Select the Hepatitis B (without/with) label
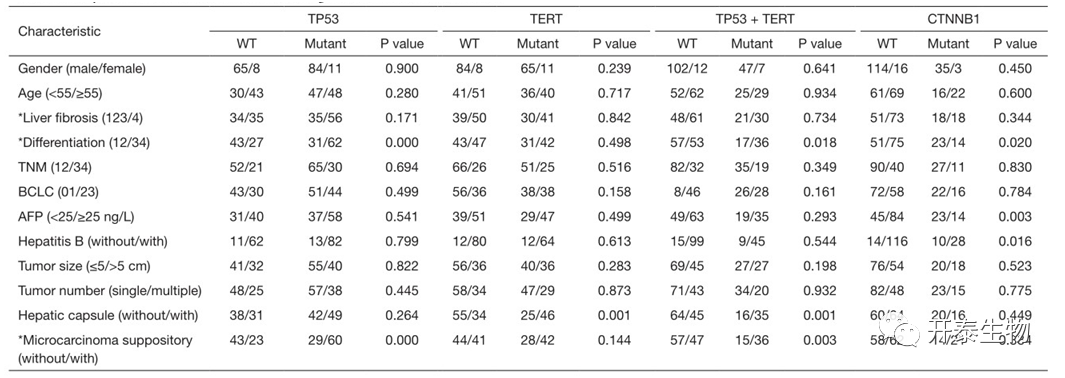Viewport: 1065px width, 378px height. click(x=91, y=242)
